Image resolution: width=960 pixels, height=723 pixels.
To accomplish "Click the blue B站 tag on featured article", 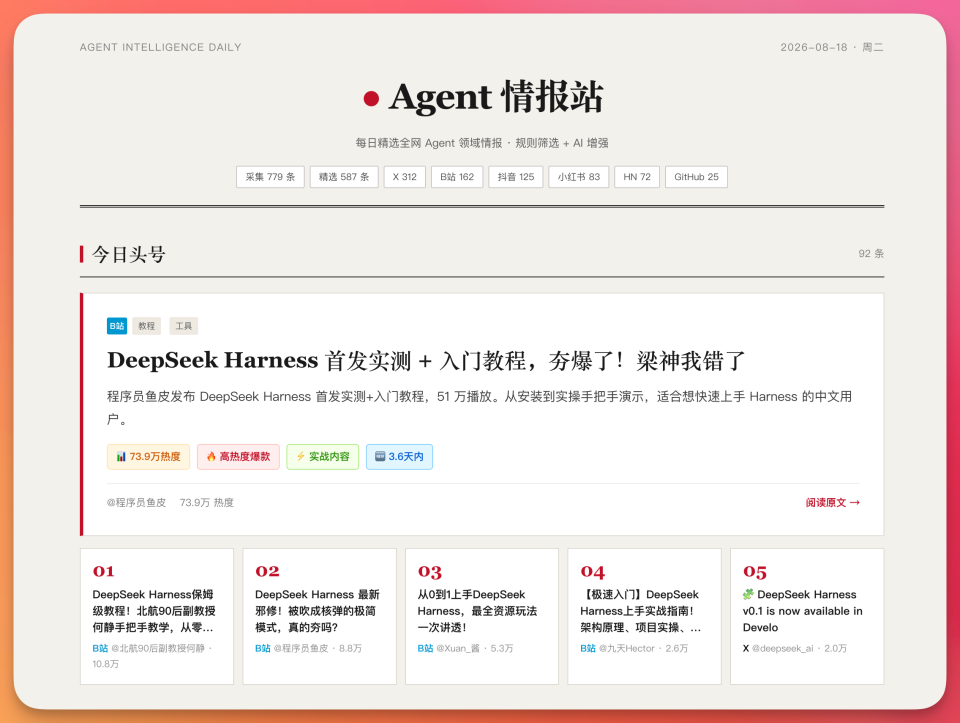I will [117, 326].
